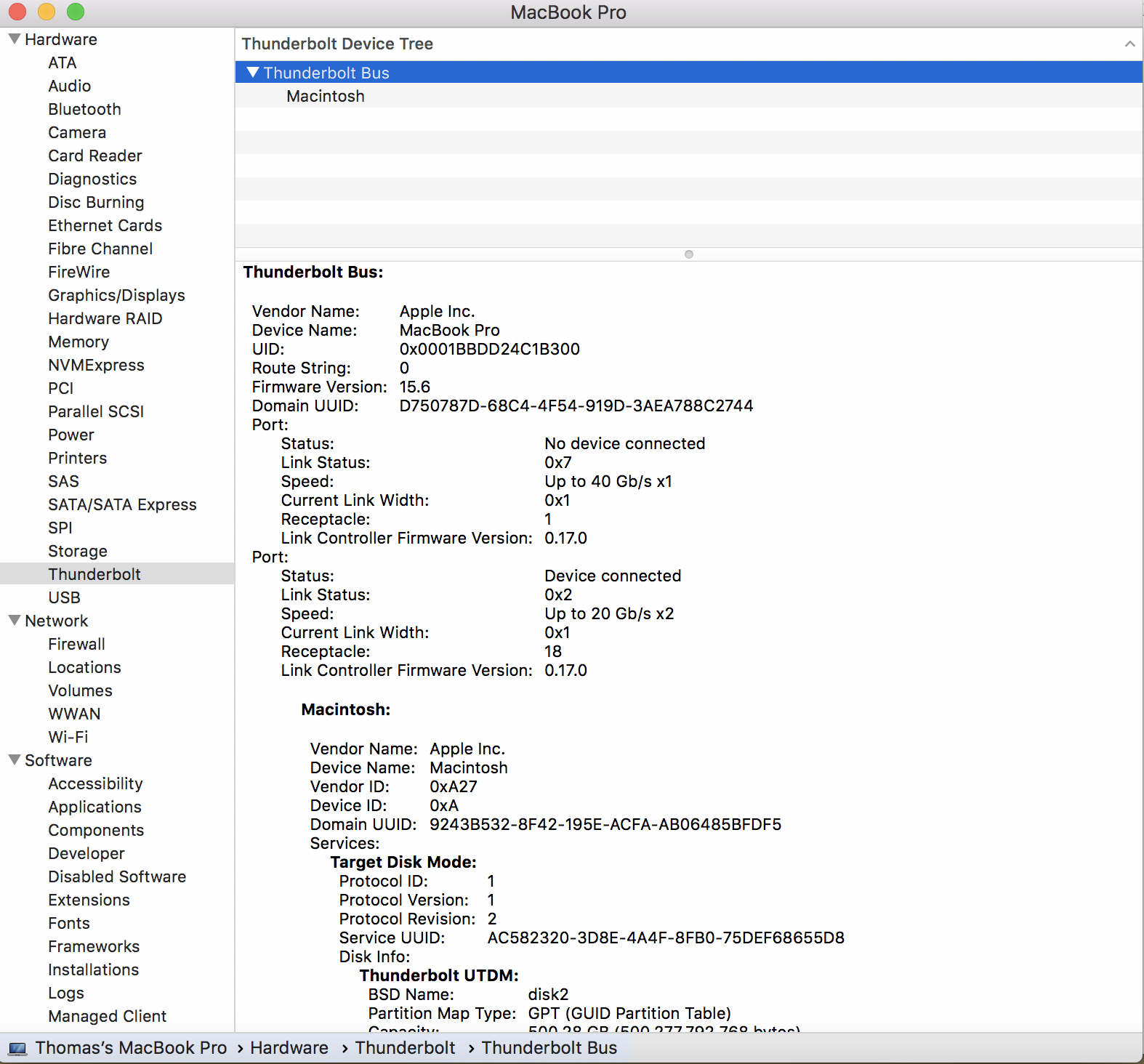This screenshot has height=1064, width=1144.
Task: Show Logs information
Action: [66, 993]
